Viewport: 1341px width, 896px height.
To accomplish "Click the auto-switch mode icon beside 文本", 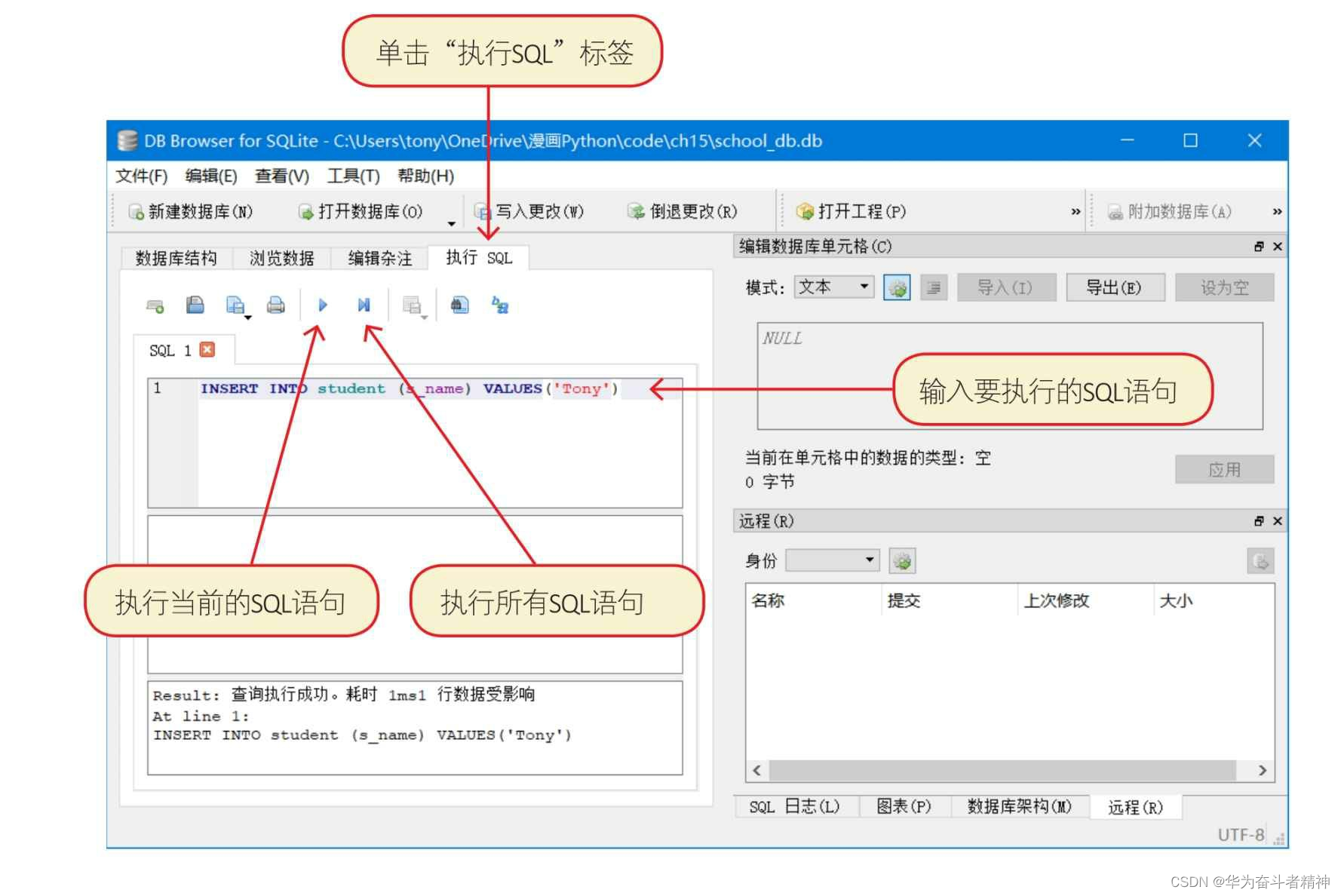I will click(897, 287).
